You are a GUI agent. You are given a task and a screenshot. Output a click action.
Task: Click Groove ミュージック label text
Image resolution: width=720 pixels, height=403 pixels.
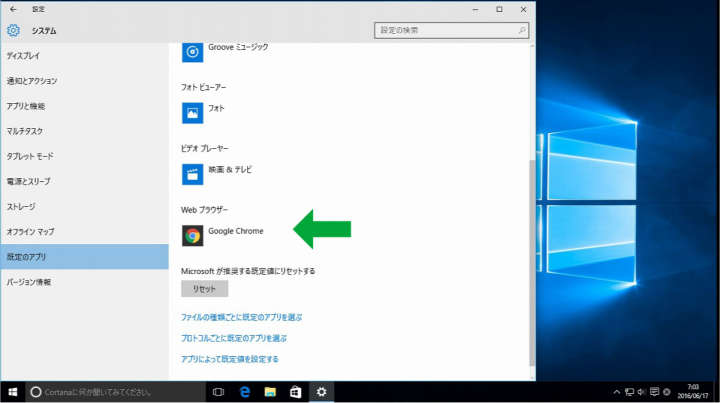coord(238,47)
